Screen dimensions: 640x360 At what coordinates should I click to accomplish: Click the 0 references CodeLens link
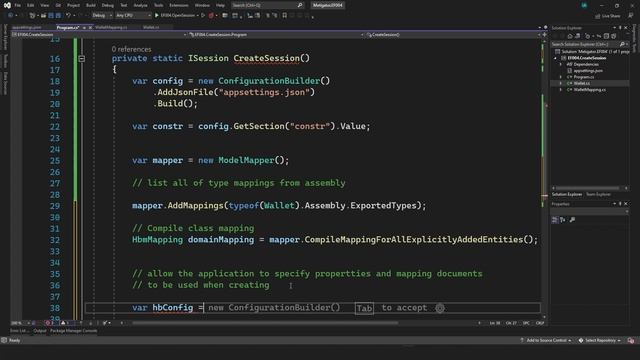(x=131, y=49)
